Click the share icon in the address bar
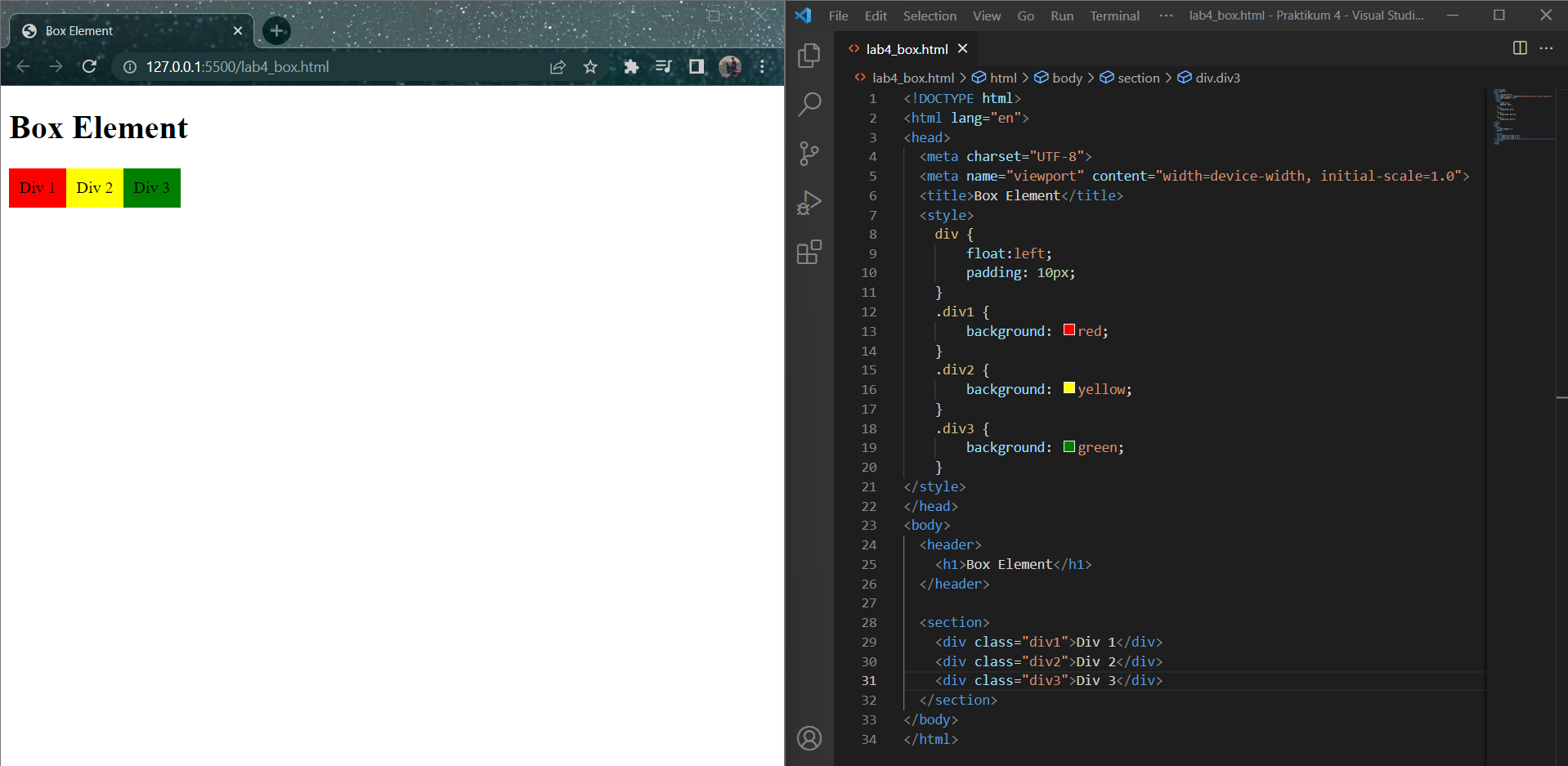Image resolution: width=1568 pixels, height=766 pixels. tap(557, 67)
